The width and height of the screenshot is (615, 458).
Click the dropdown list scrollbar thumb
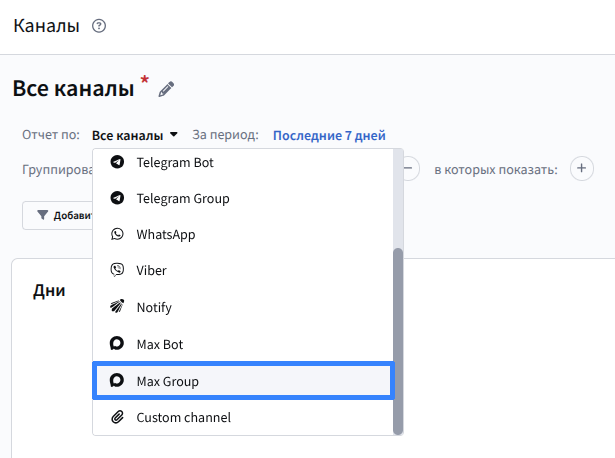click(398, 340)
